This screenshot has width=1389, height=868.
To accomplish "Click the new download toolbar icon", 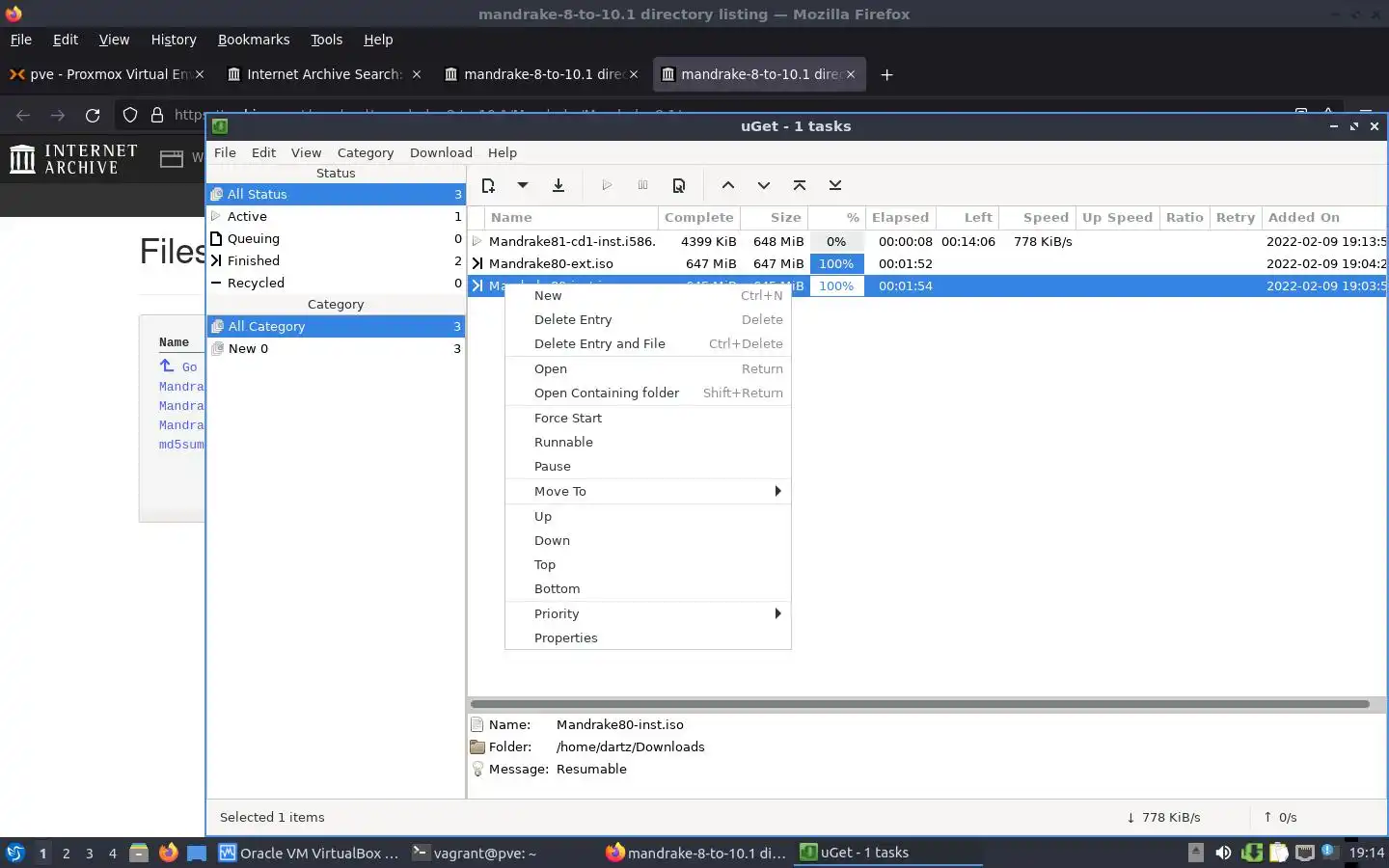I will 488,185.
